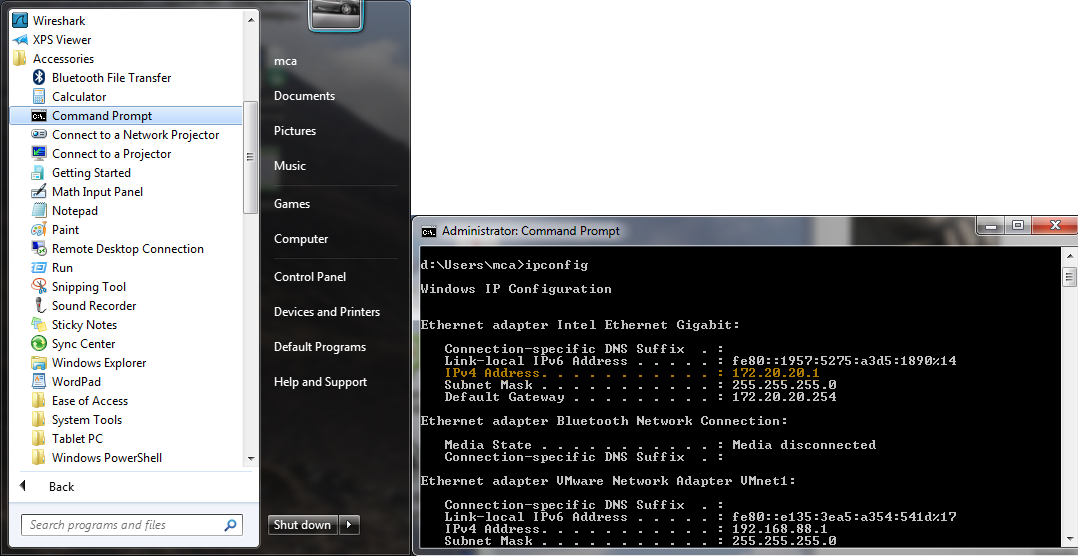Click the Media disconnected status line
The image size is (1078, 556).
point(660,445)
